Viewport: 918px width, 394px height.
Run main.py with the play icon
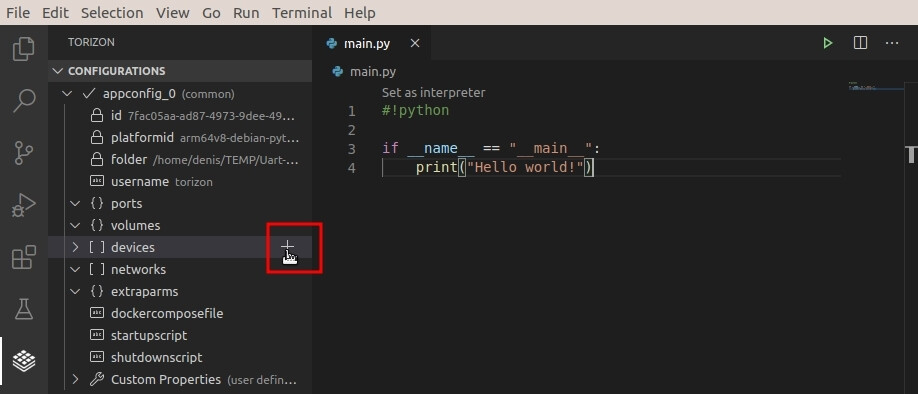click(x=827, y=43)
